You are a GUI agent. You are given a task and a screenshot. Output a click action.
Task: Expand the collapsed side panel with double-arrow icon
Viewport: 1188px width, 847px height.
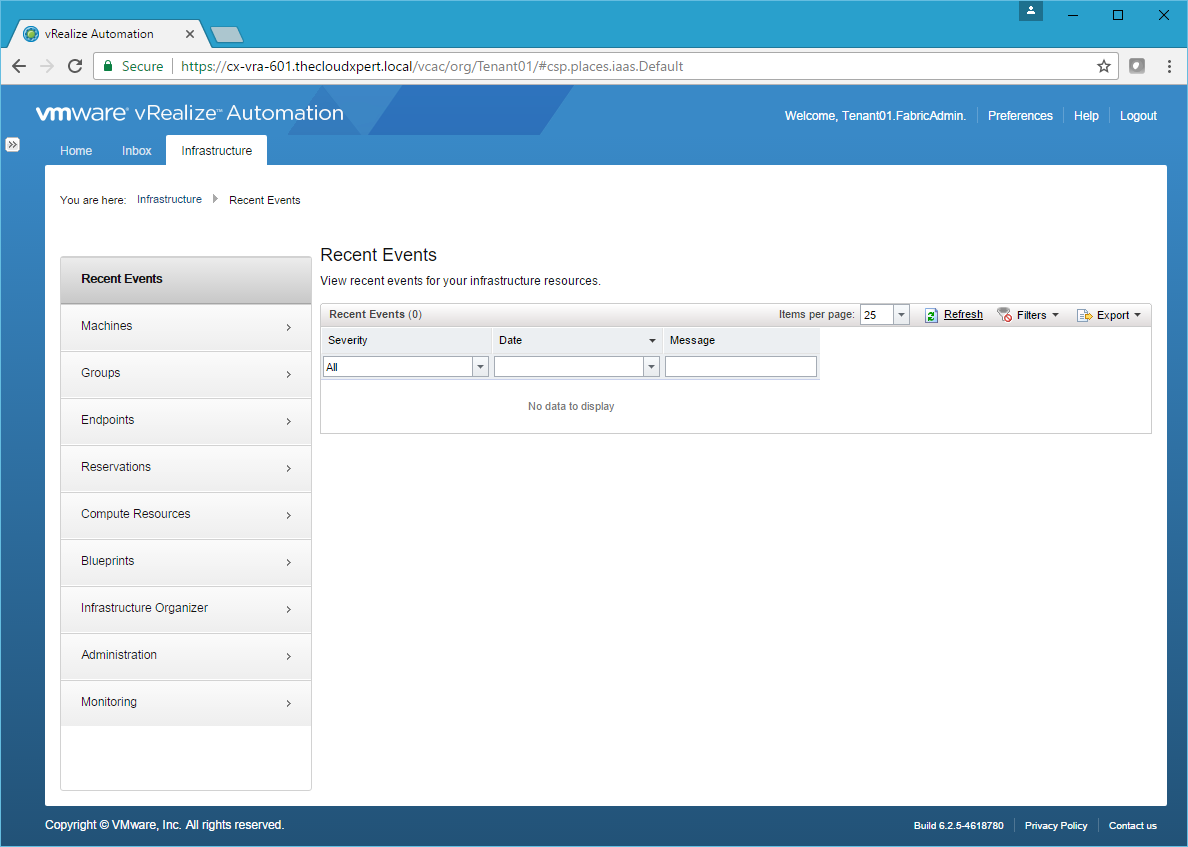pos(12,144)
